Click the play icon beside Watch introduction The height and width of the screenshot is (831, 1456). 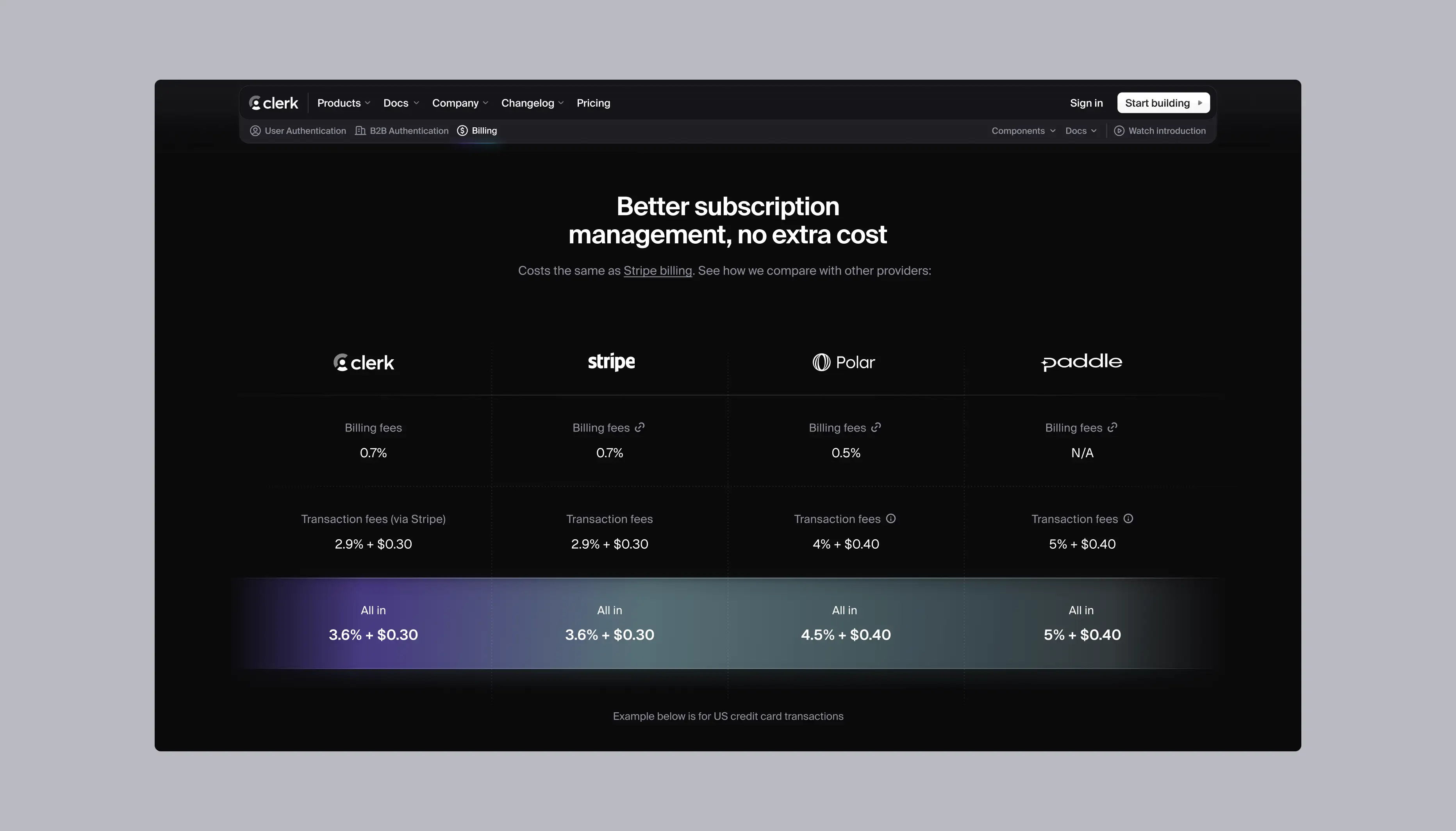pos(1119,131)
